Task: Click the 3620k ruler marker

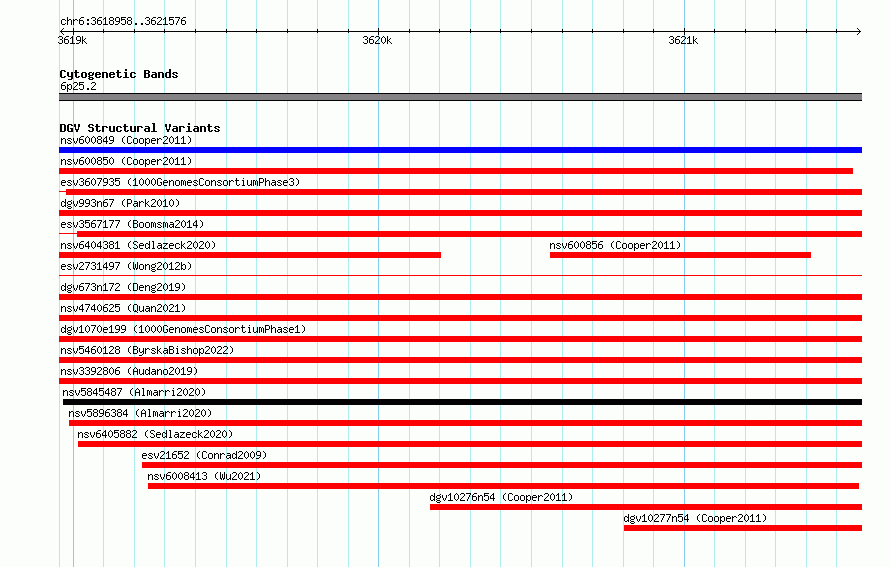Action: (x=377, y=40)
